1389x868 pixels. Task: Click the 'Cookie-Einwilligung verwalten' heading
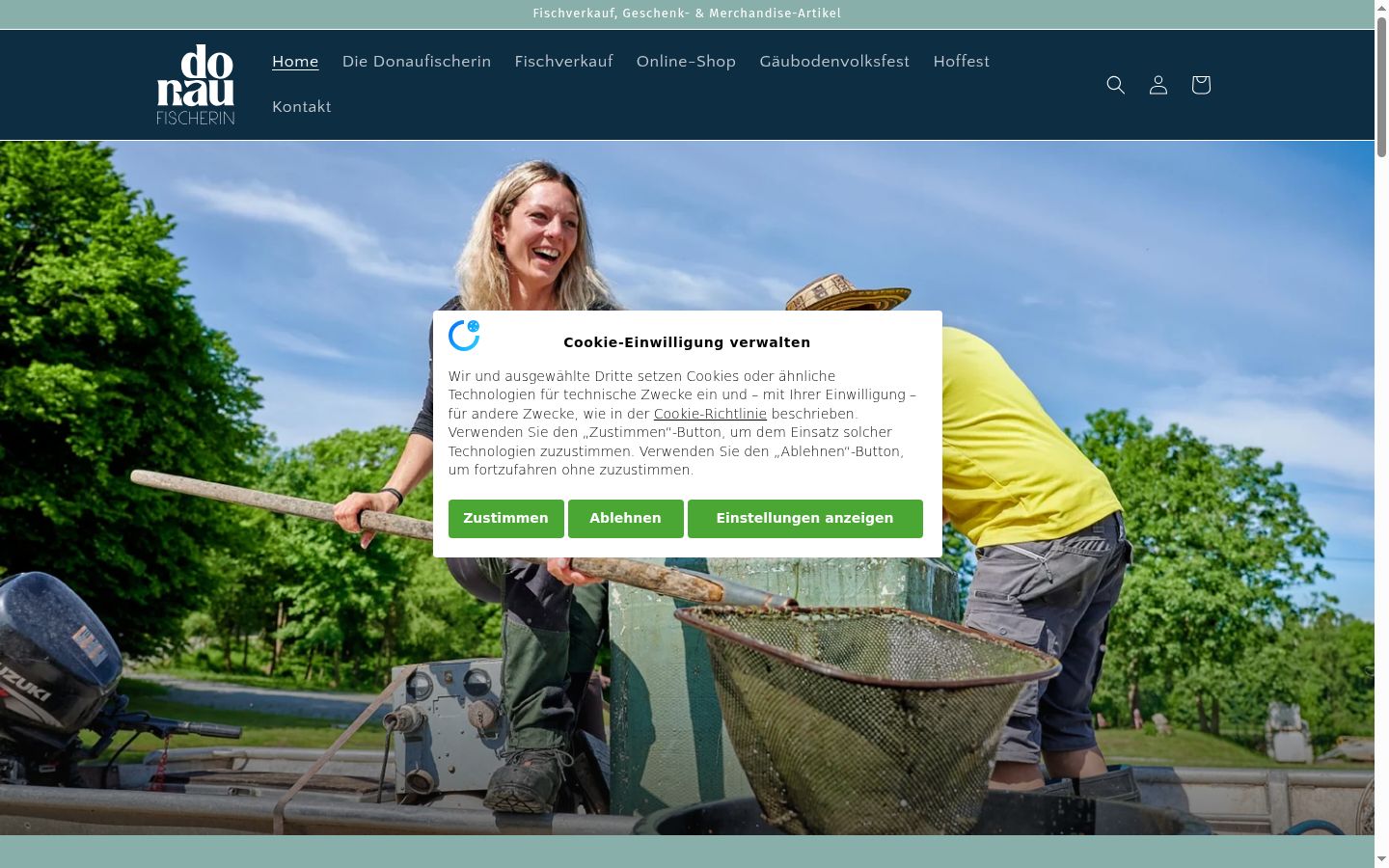point(687,342)
